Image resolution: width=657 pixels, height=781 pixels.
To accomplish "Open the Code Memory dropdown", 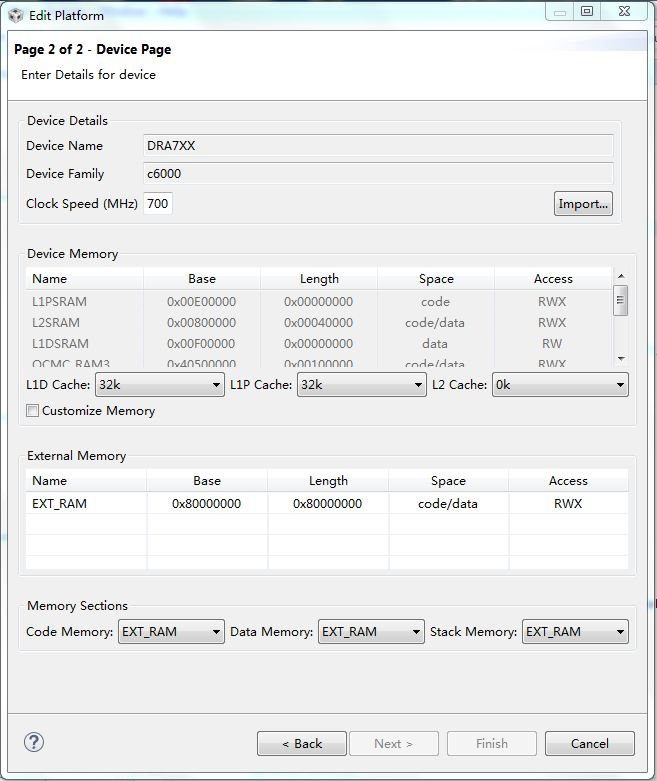I will (x=171, y=632).
